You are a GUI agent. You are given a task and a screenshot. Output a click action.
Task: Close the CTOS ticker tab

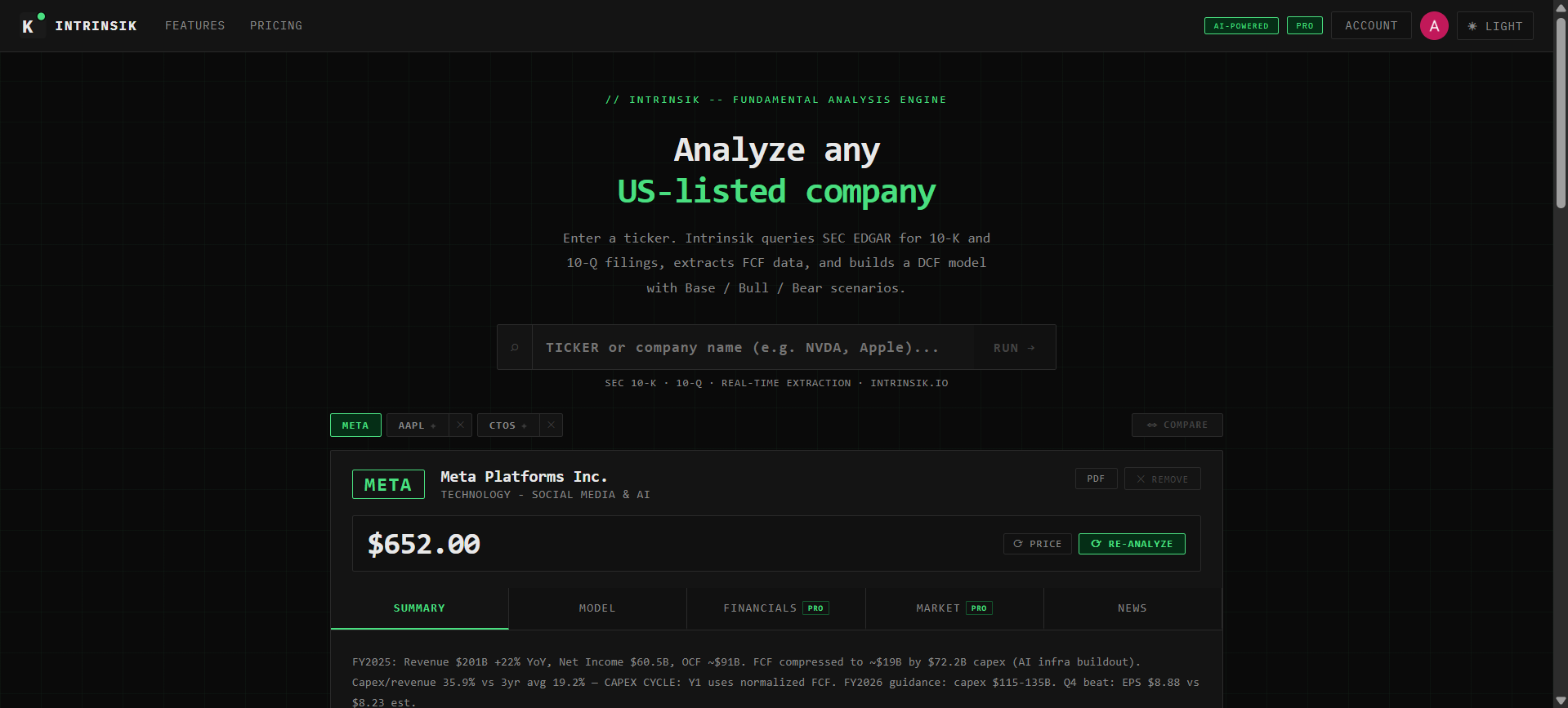pyautogui.click(x=552, y=425)
